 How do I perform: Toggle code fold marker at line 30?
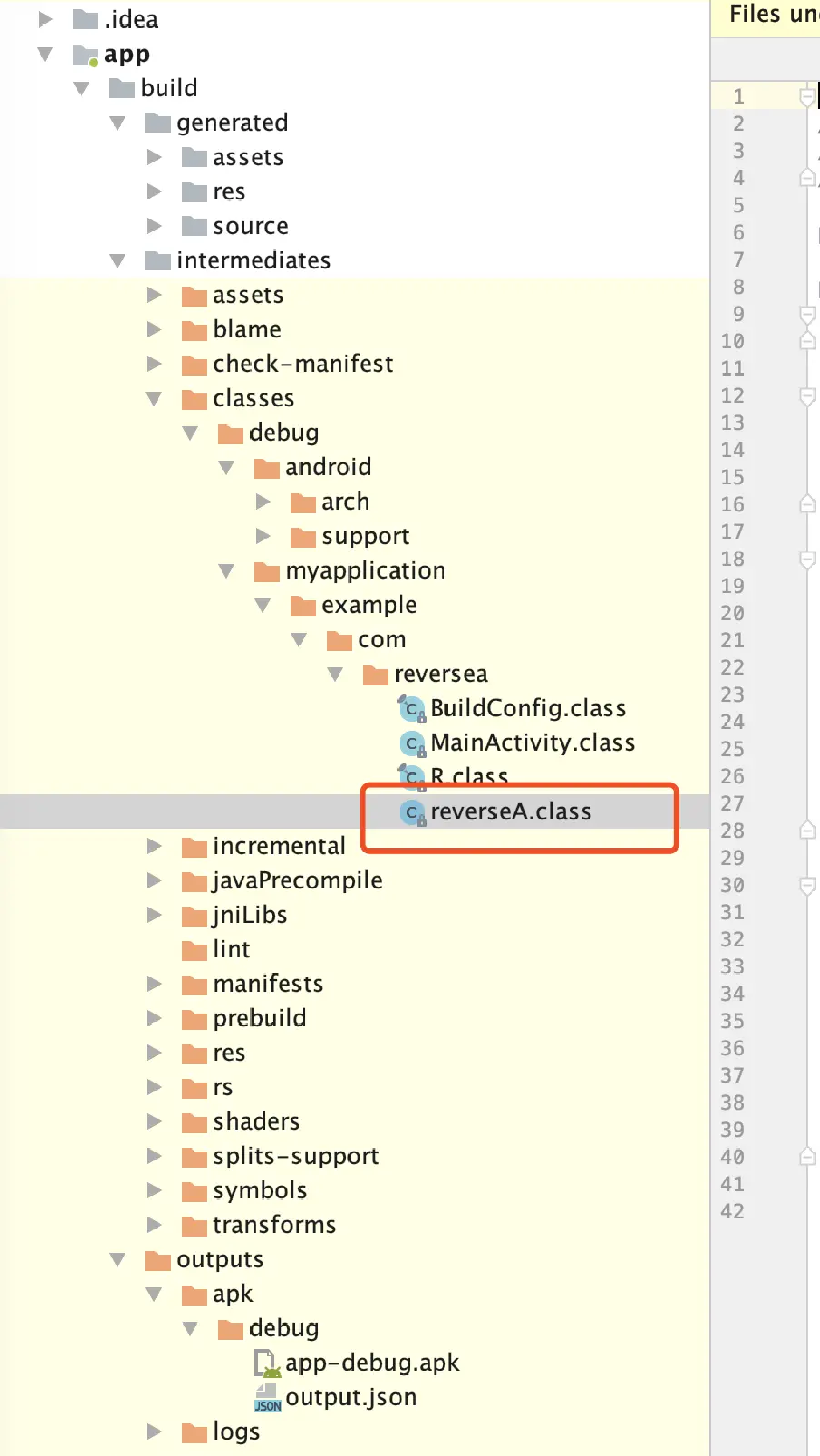coord(807,885)
